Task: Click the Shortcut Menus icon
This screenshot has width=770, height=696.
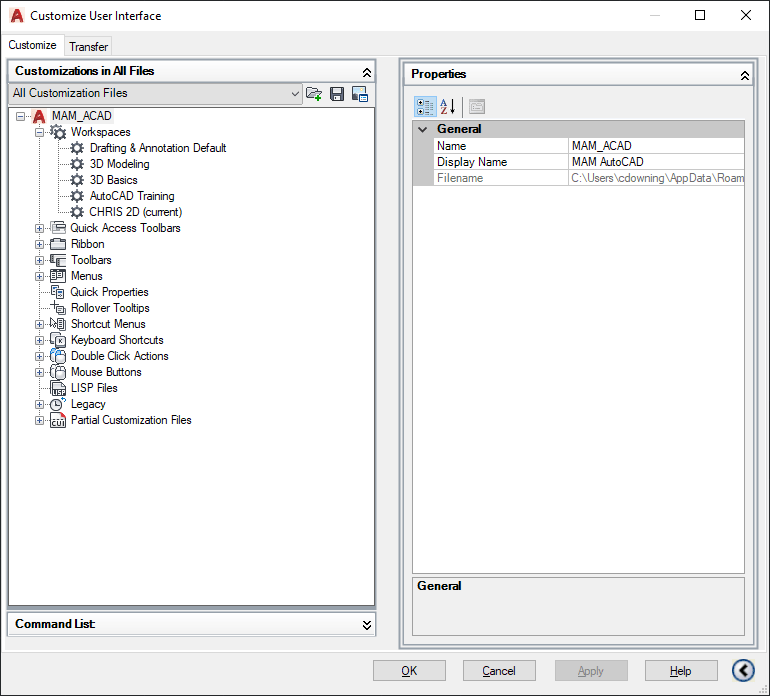Action: click(58, 324)
